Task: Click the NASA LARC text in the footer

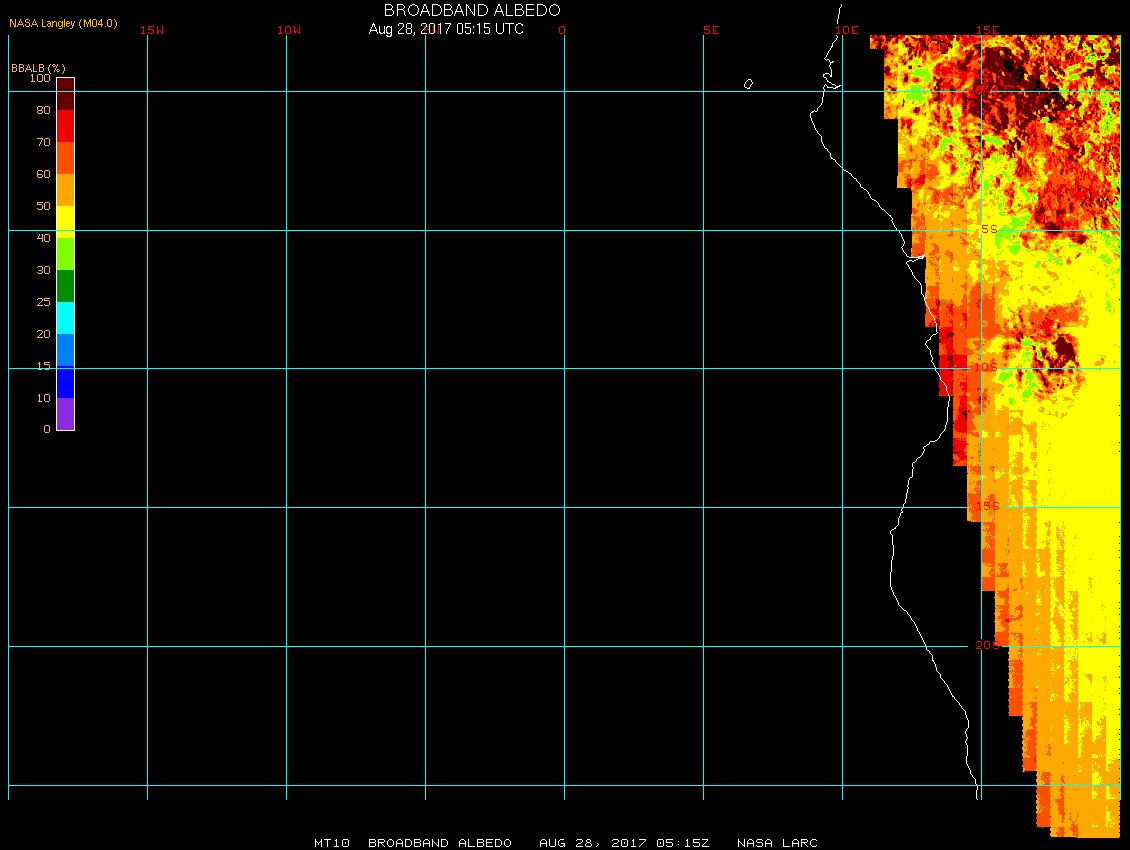Action: (777, 843)
